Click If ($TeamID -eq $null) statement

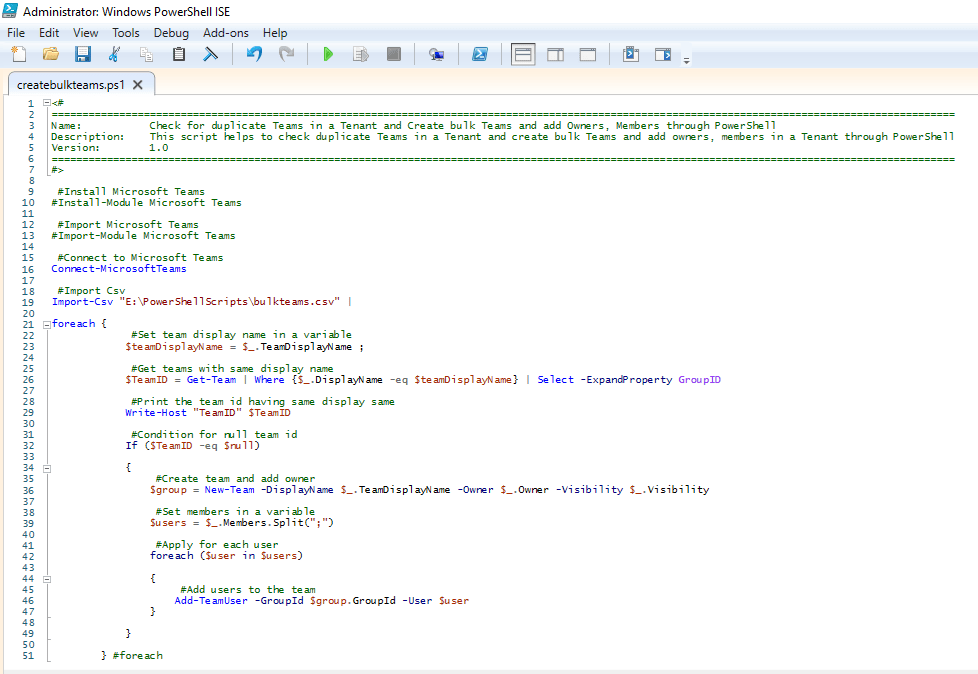coord(192,446)
